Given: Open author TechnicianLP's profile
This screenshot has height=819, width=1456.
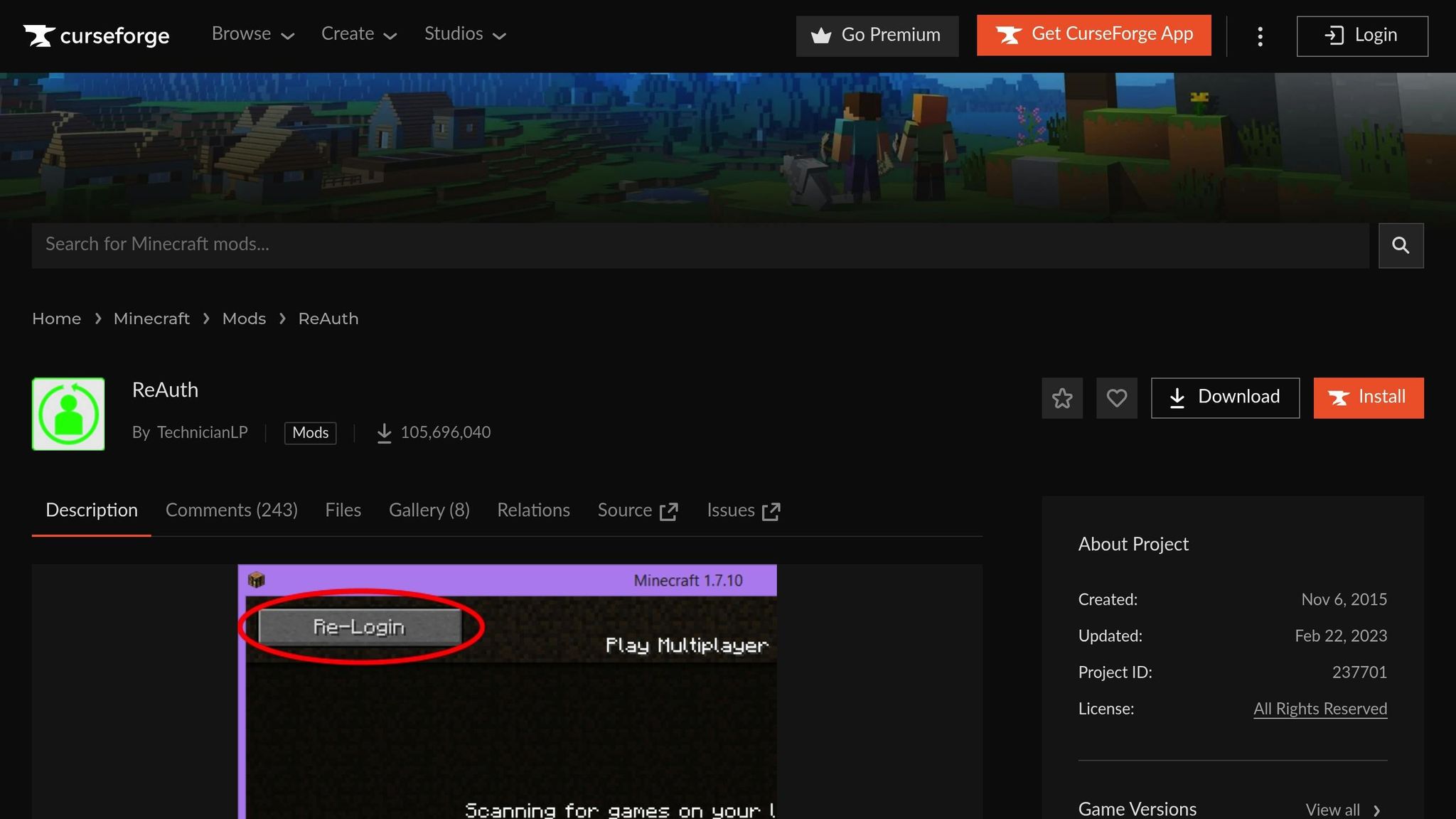Looking at the screenshot, I should pos(202,432).
